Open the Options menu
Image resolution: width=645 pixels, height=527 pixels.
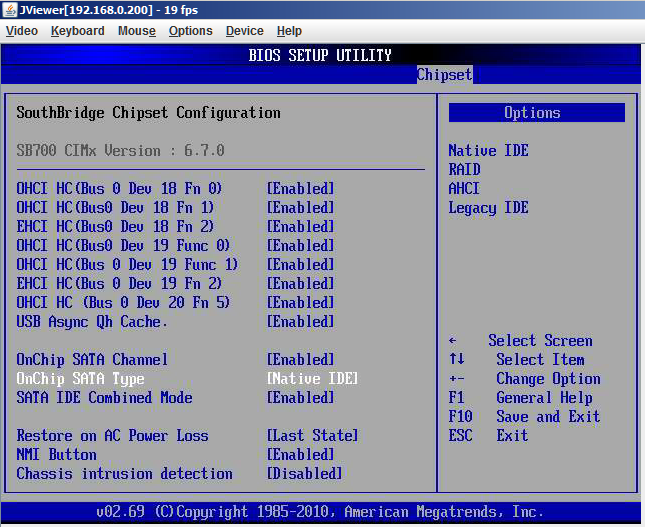[x=190, y=31]
